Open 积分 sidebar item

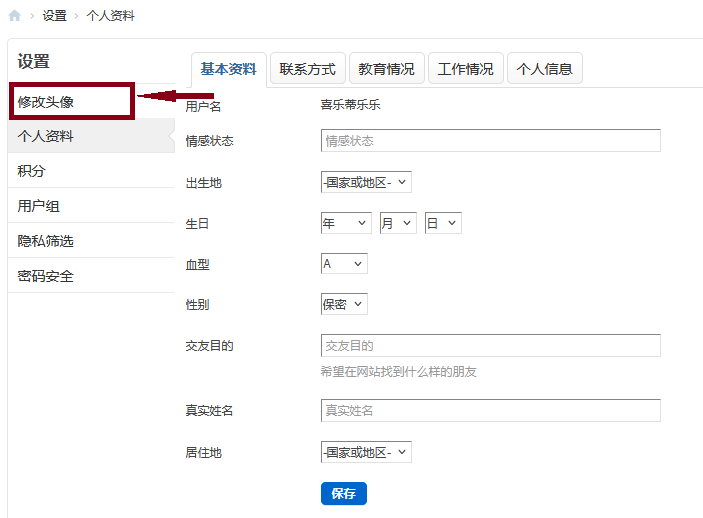coord(32,171)
